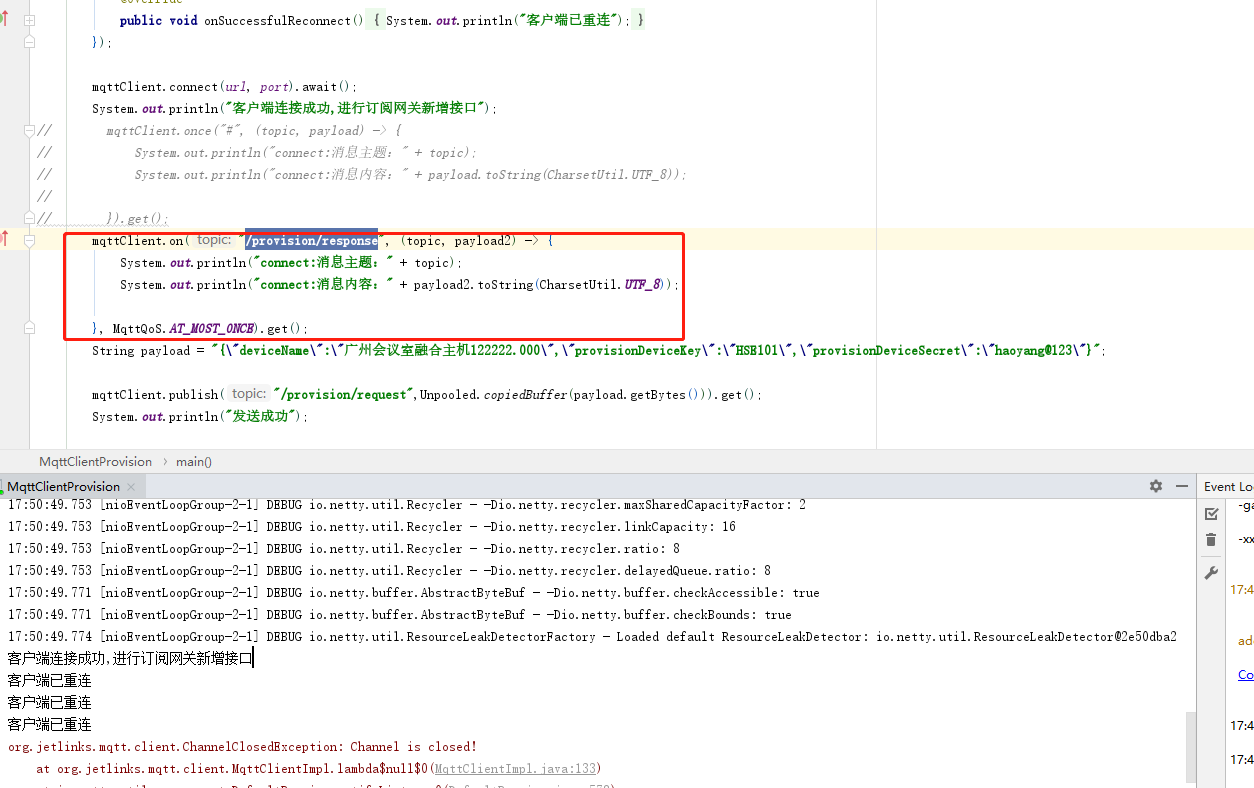
Task: Close the MqttClientProvision tab with its x
Action: pyautogui.click(x=130, y=485)
